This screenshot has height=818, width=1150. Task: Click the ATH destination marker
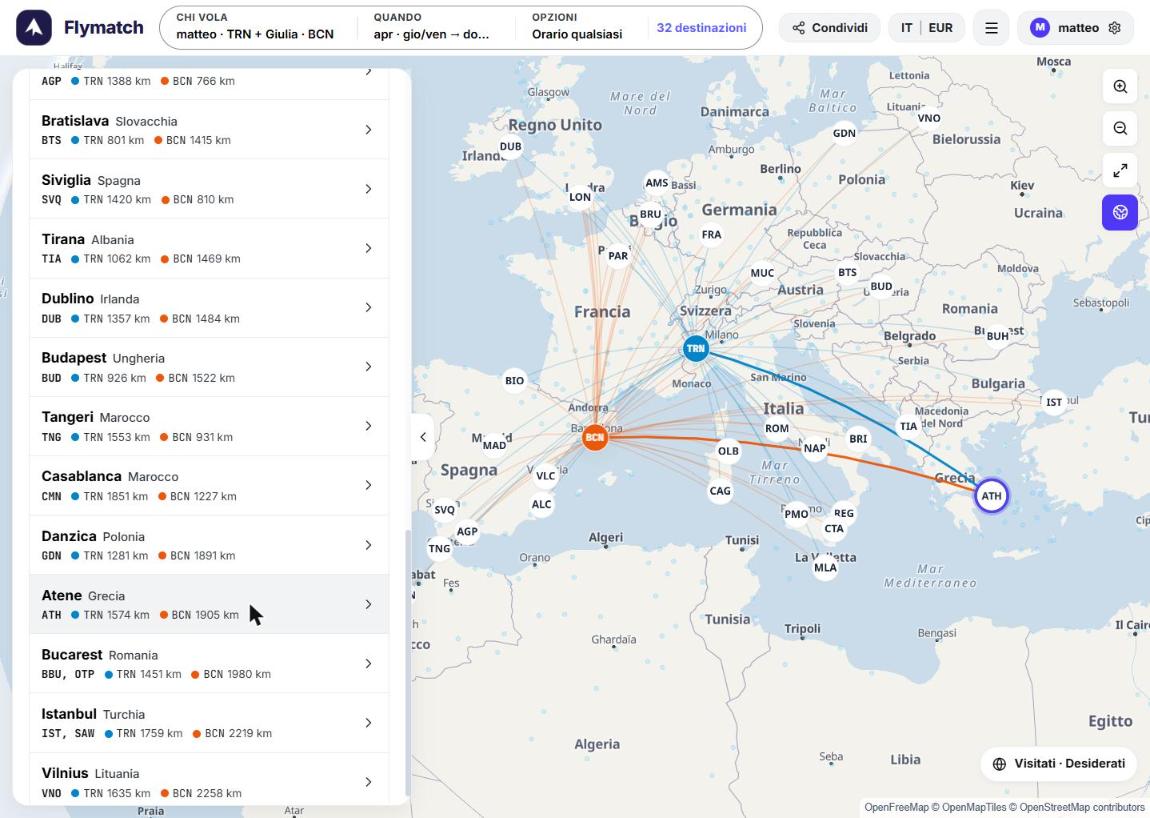[x=992, y=496]
